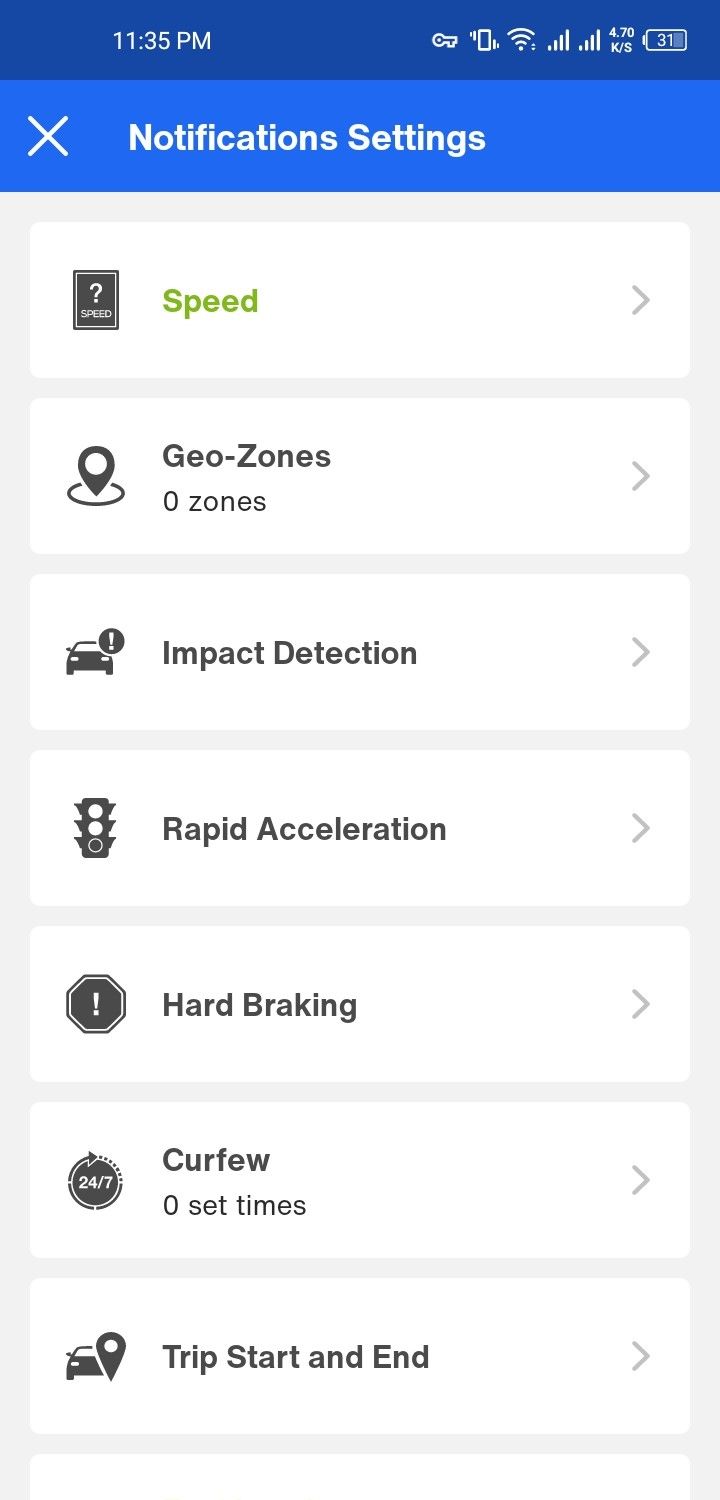The height and width of the screenshot is (1500, 720).
Task: Tap the Trip Start and End car icon
Action: (x=96, y=1356)
